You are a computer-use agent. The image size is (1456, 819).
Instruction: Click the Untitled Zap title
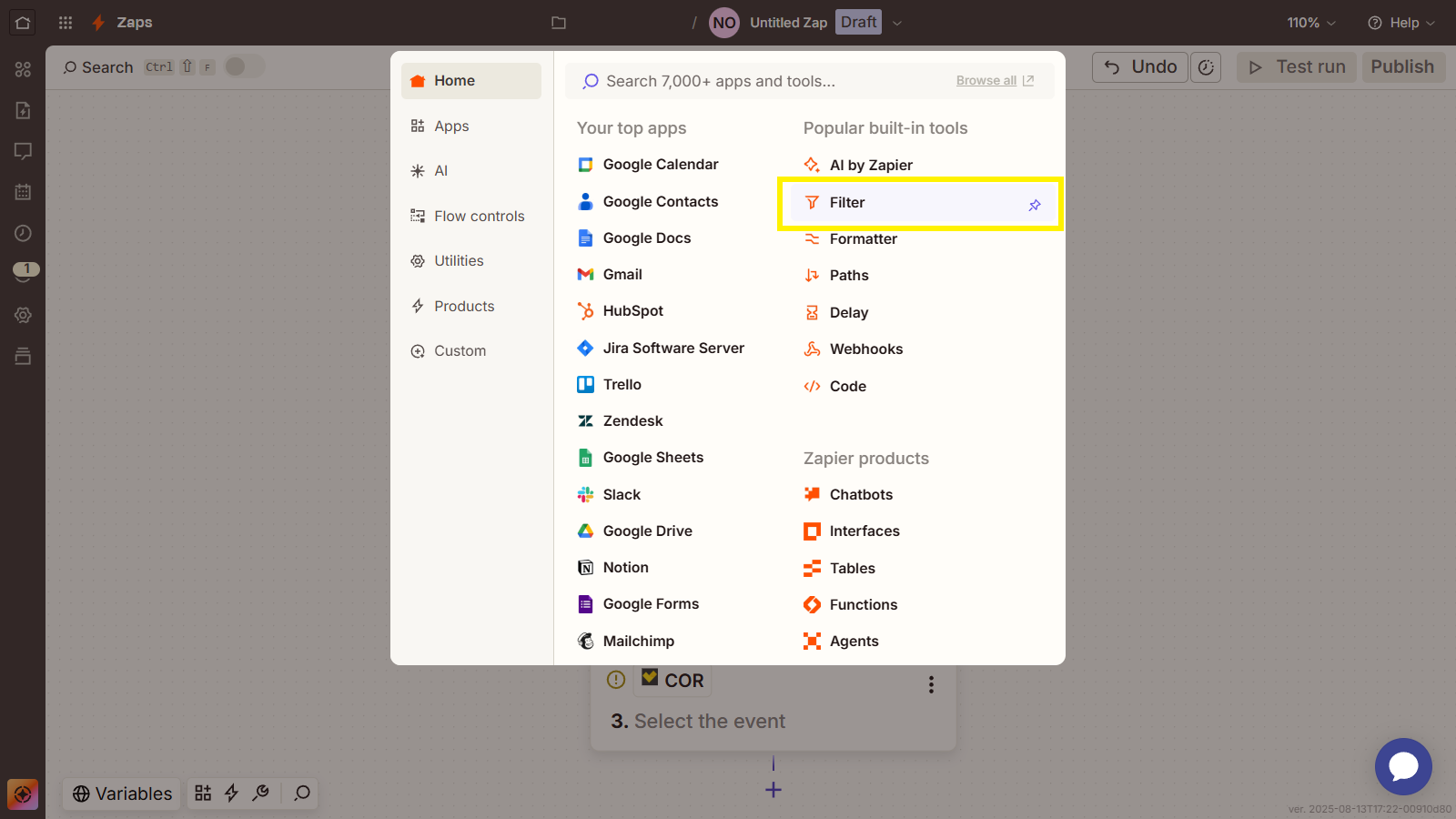(788, 23)
